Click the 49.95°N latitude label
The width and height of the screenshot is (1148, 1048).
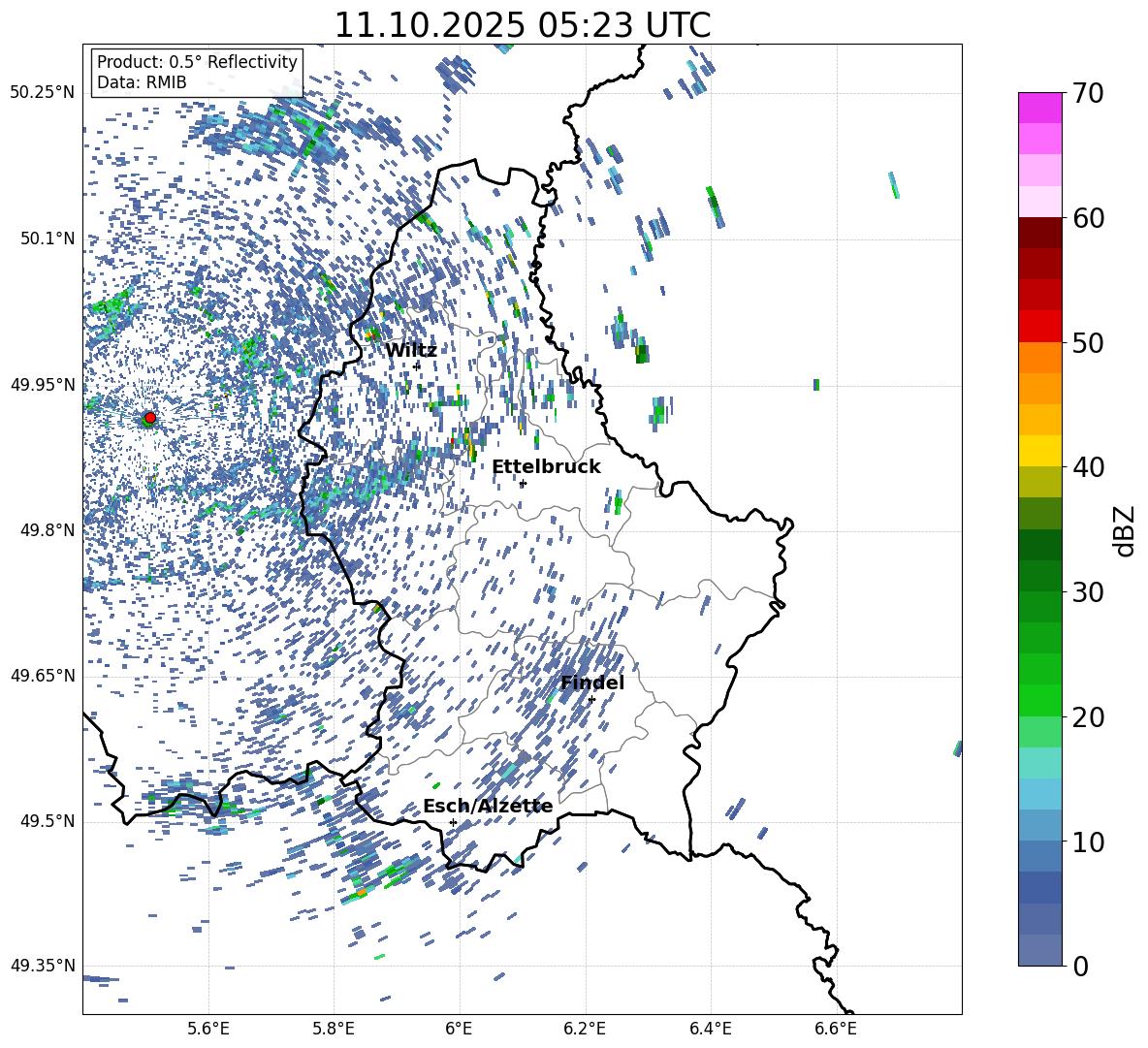click(43, 385)
